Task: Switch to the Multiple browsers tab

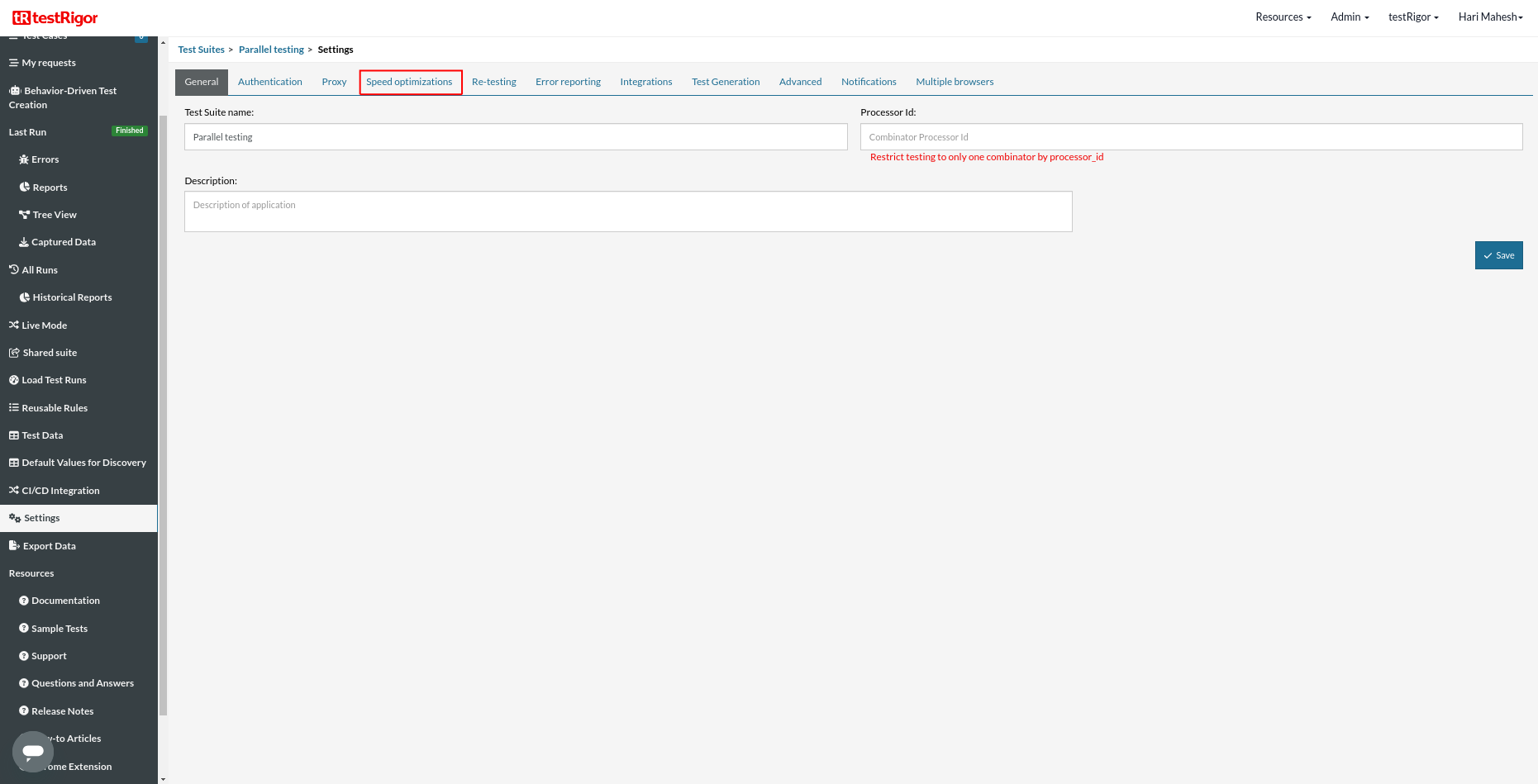Action: coord(955,82)
